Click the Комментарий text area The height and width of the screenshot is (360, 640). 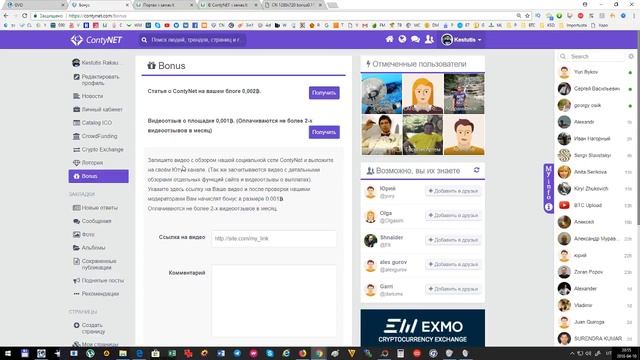(273, 301)
